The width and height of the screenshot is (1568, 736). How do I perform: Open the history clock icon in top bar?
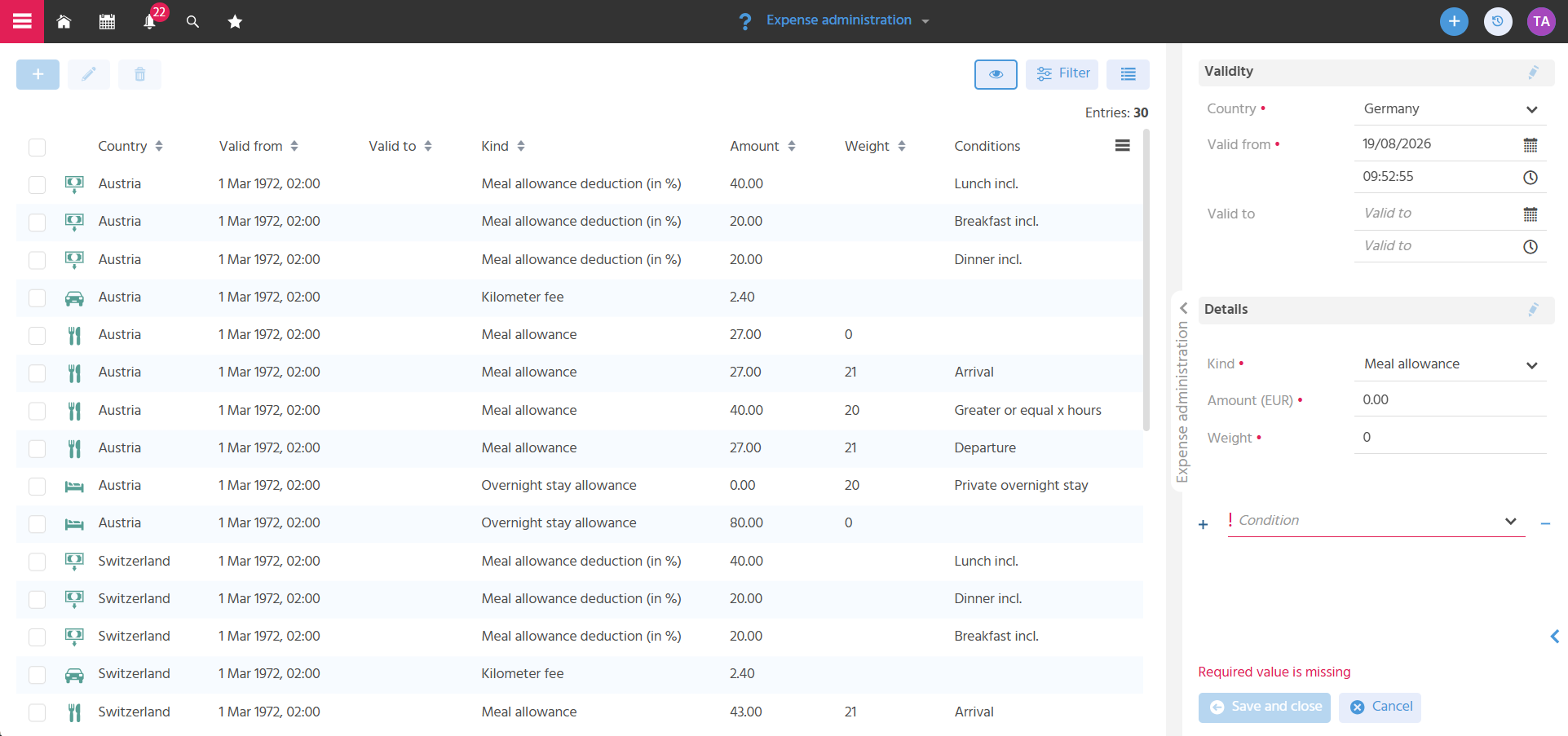(1497, 21)
